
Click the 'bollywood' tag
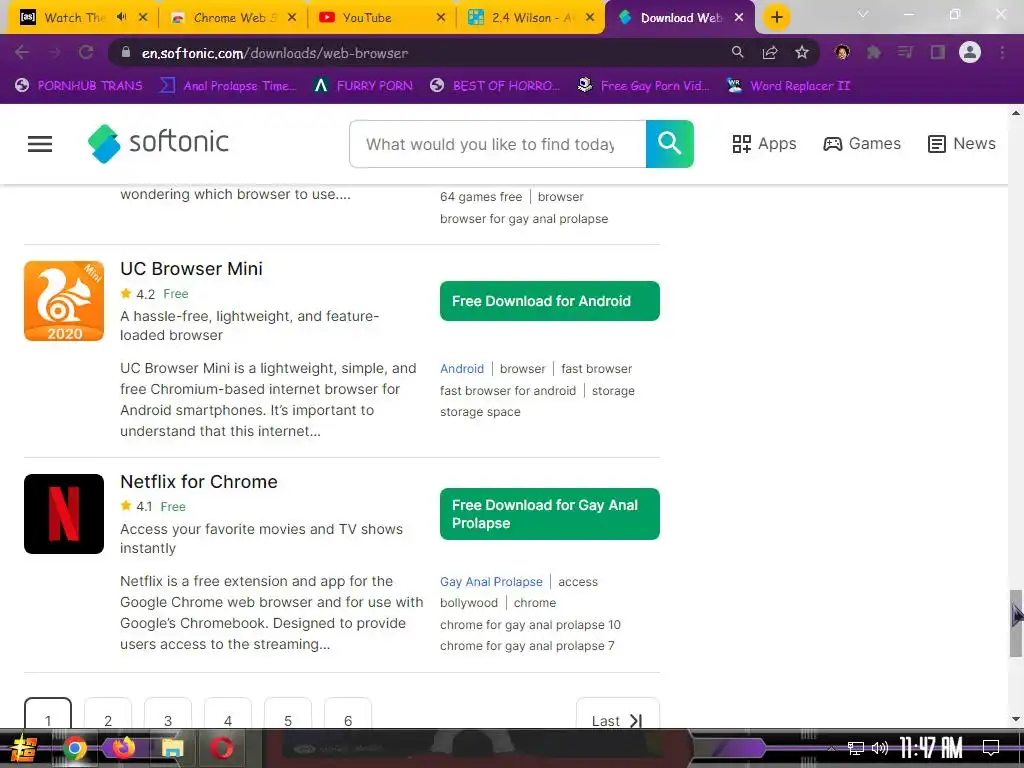[469, 603]
